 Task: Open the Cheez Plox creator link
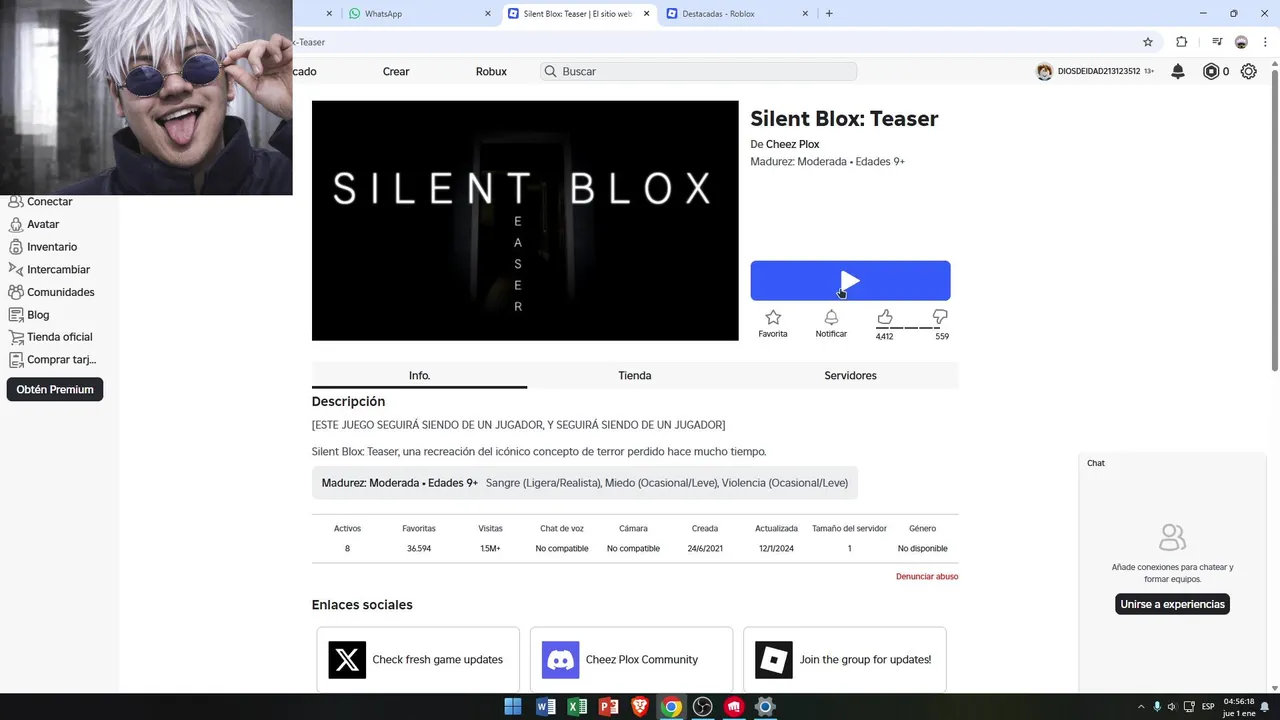[x=792, y=145]
